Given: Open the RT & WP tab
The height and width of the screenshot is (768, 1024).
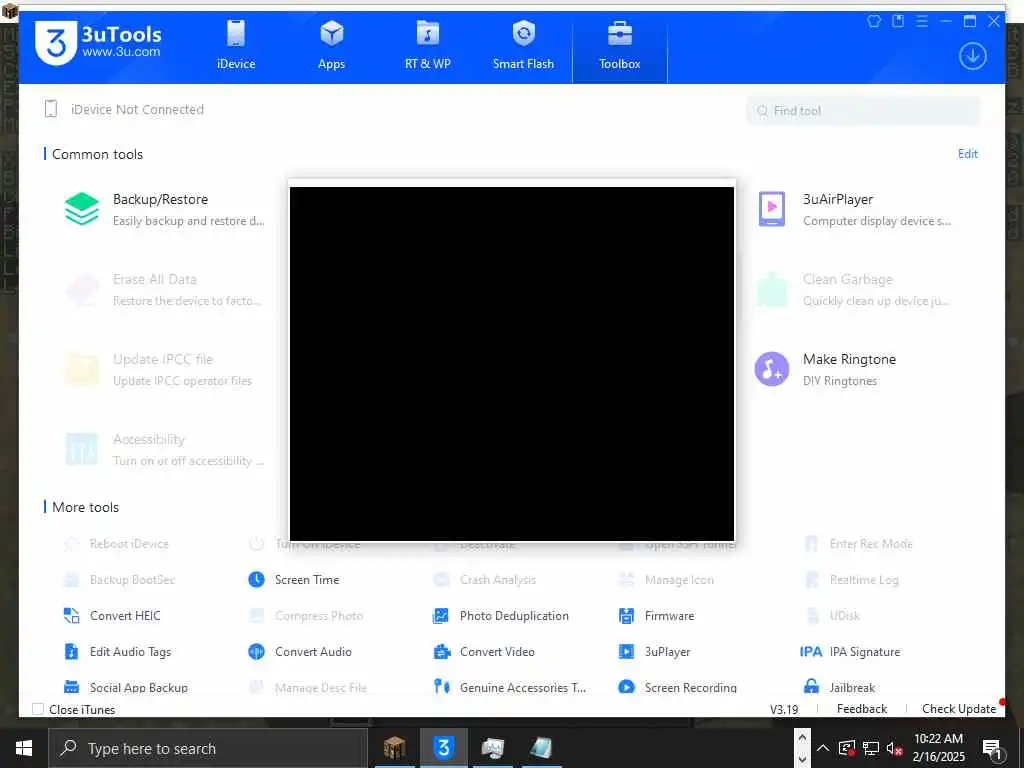Looking at the screenshot, I should point(427,46).
